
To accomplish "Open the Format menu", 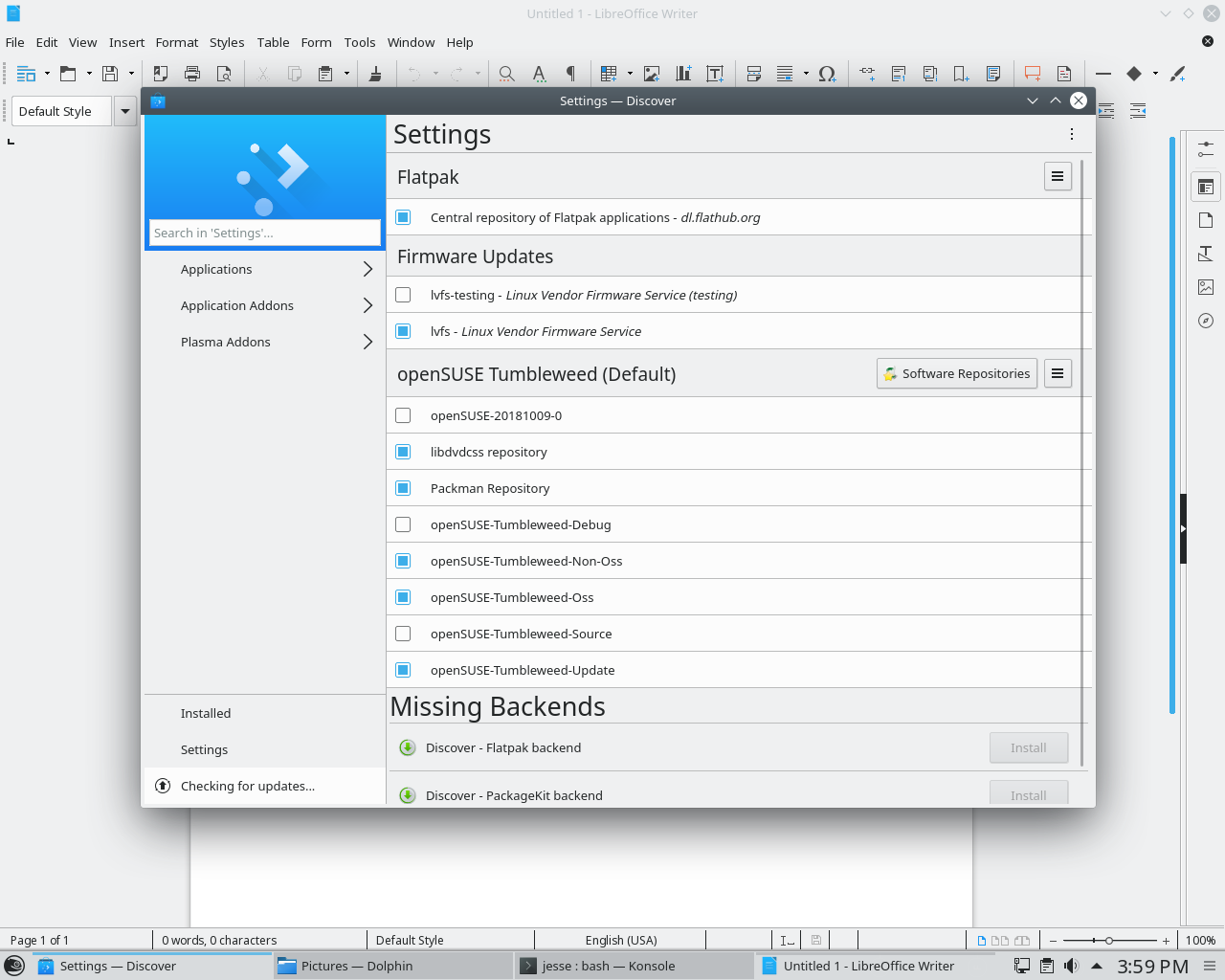I will click(x=177, y=42).
